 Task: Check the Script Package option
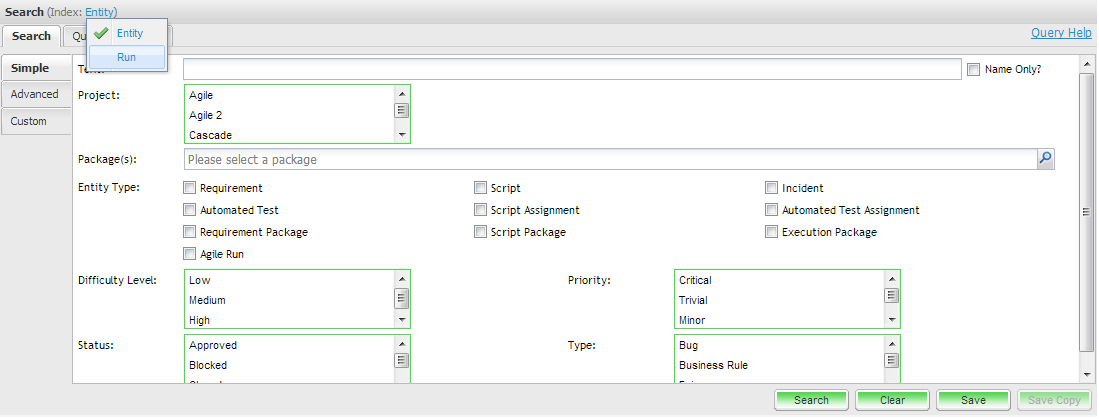(x=481, y=232)
